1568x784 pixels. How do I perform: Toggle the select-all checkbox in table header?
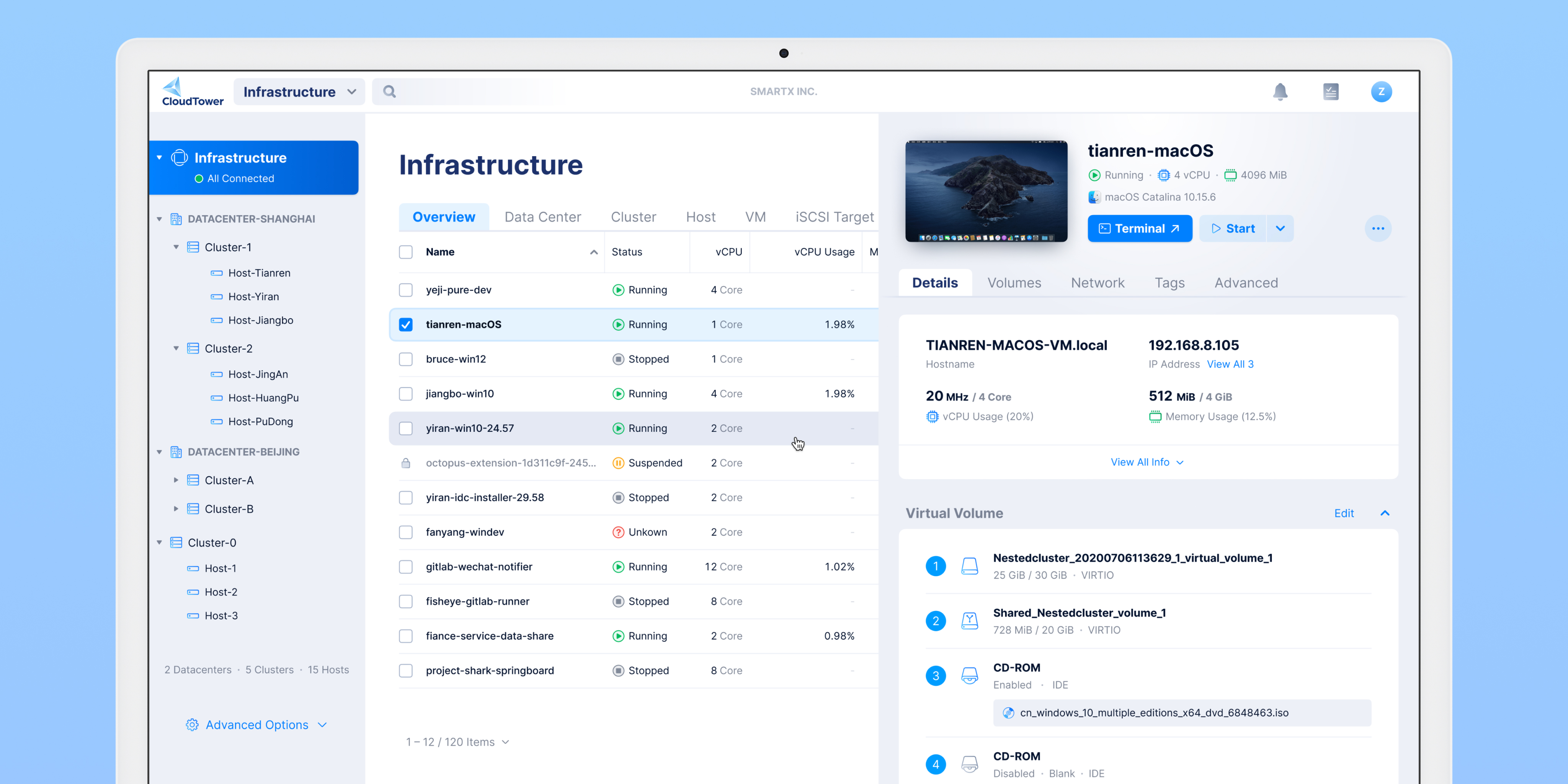[406, 252]
